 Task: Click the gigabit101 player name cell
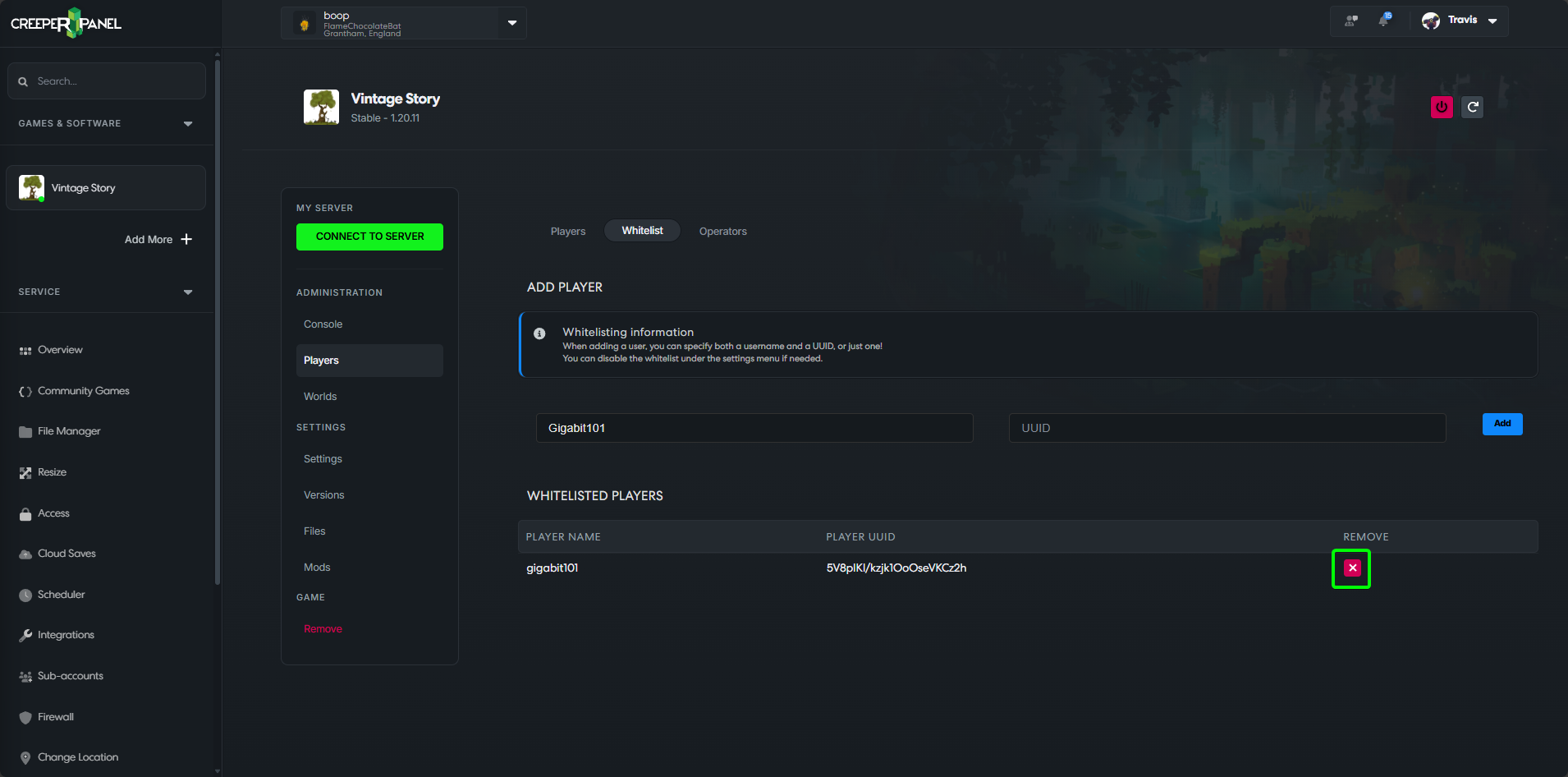coord(552,568)
